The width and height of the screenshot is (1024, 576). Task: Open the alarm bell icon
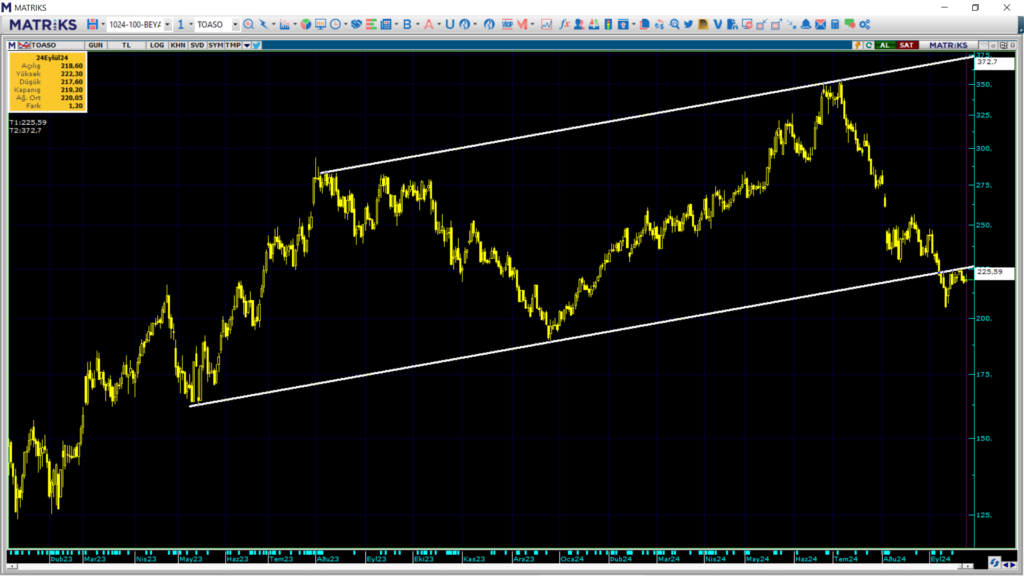tap(806, 24)
